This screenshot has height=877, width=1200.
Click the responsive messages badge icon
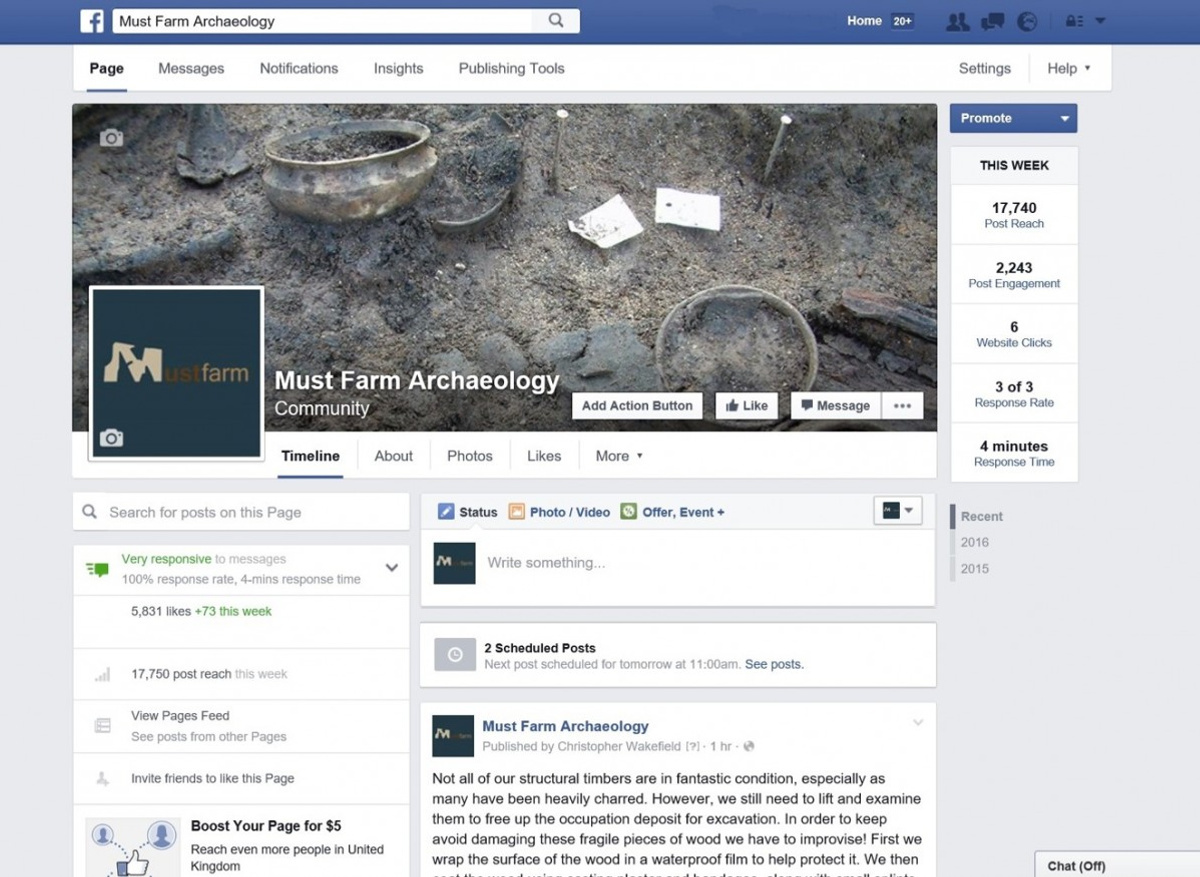click(x=97, y=569)
